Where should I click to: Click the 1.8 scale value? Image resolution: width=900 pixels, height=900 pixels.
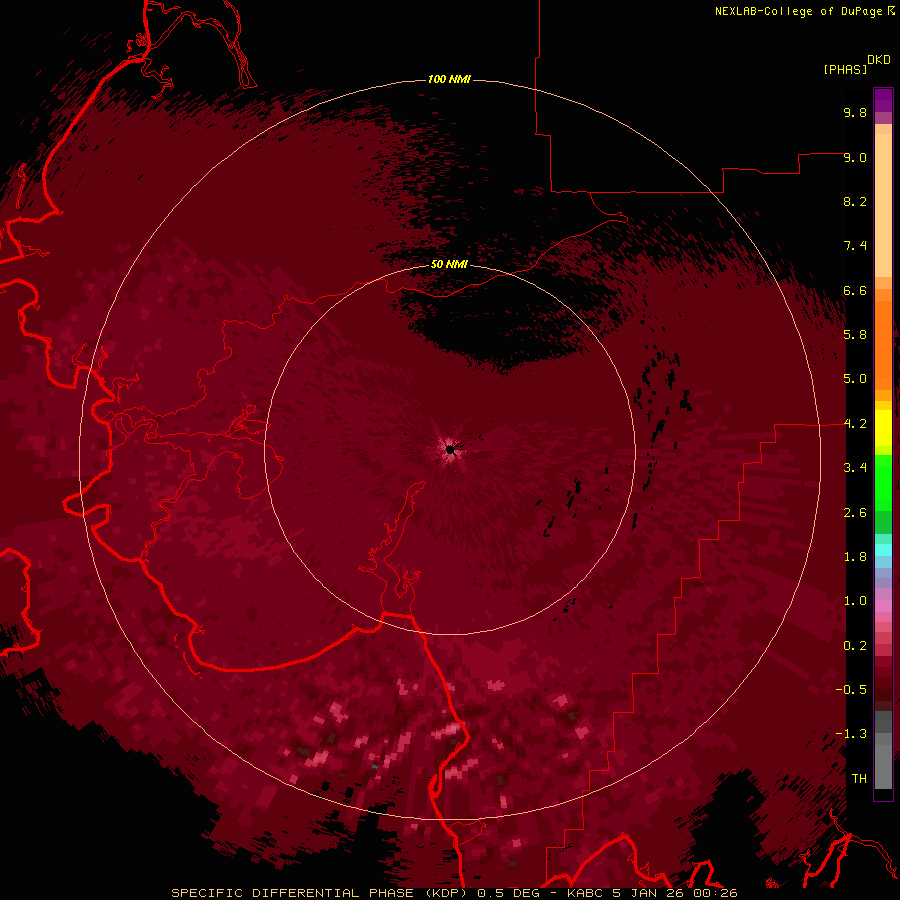[x=855, y=557]
